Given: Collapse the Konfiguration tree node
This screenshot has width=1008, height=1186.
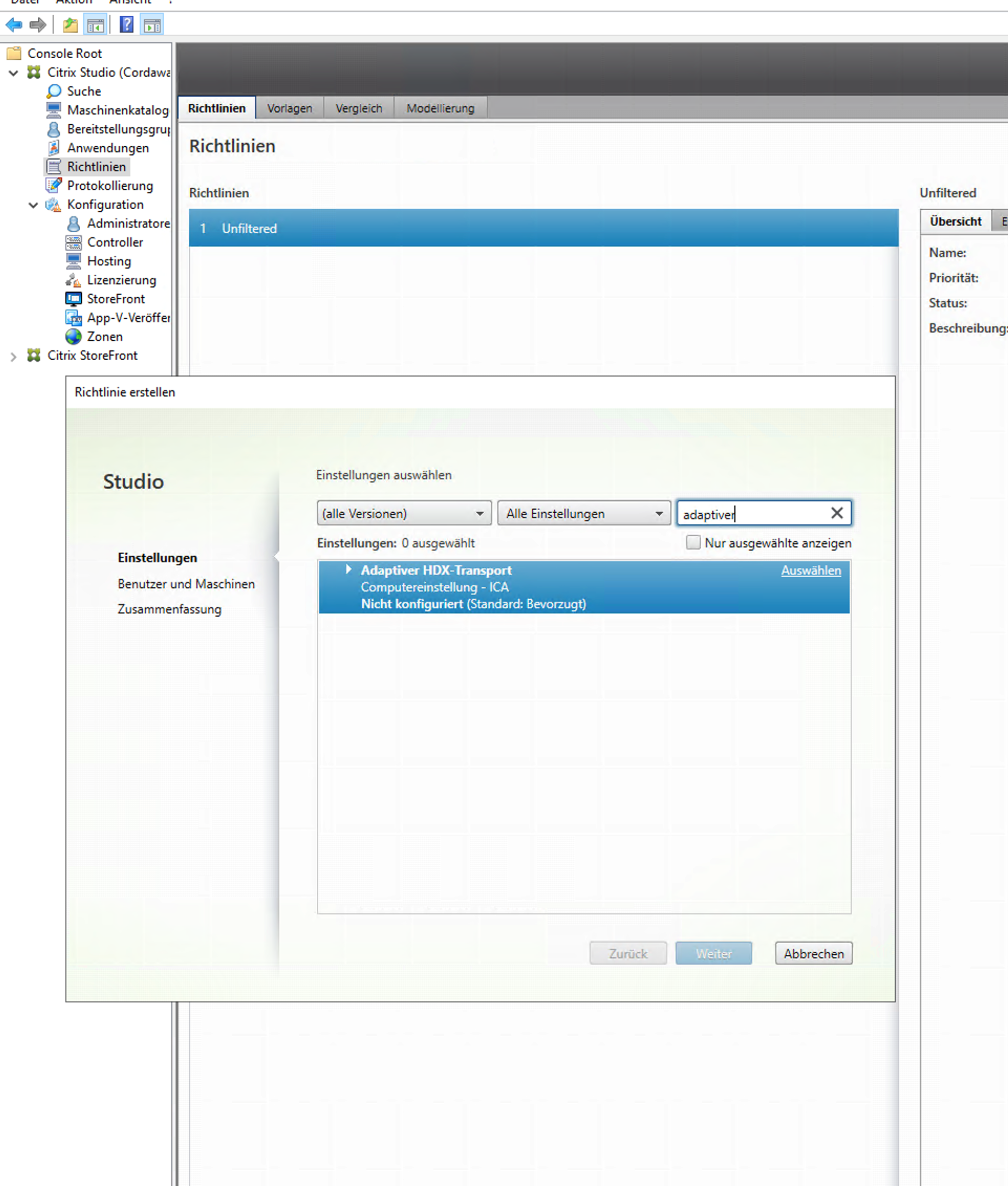Looking at the screenshot, I should [34, 204].
